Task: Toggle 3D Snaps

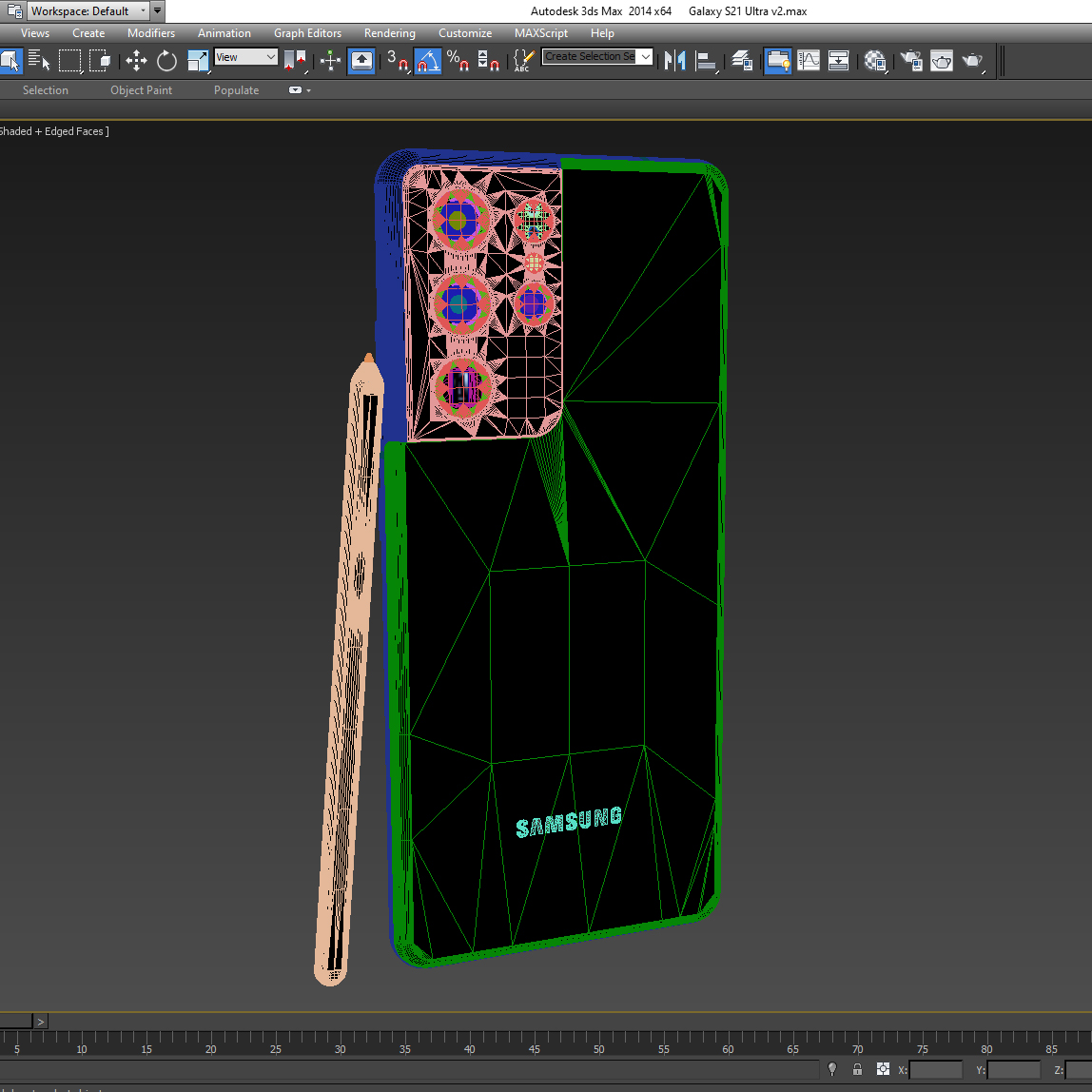Action: click(397, 61)
